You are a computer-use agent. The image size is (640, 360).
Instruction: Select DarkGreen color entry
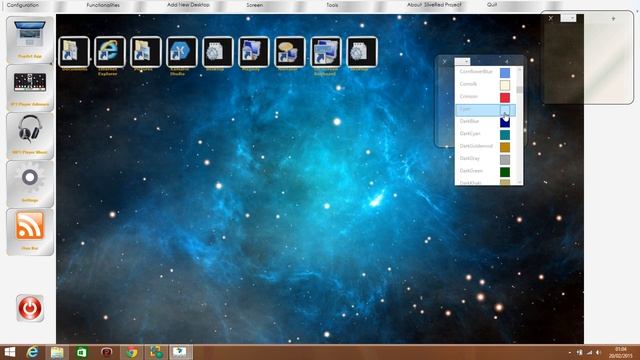click(485, 171)
